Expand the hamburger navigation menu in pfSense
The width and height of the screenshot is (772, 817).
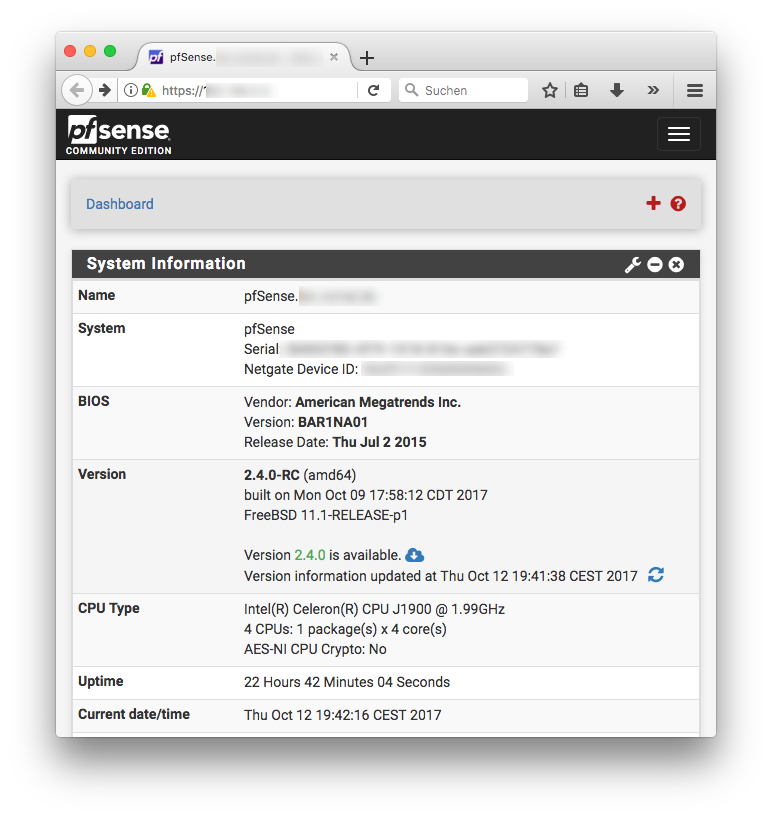click(x=678, y=134)
